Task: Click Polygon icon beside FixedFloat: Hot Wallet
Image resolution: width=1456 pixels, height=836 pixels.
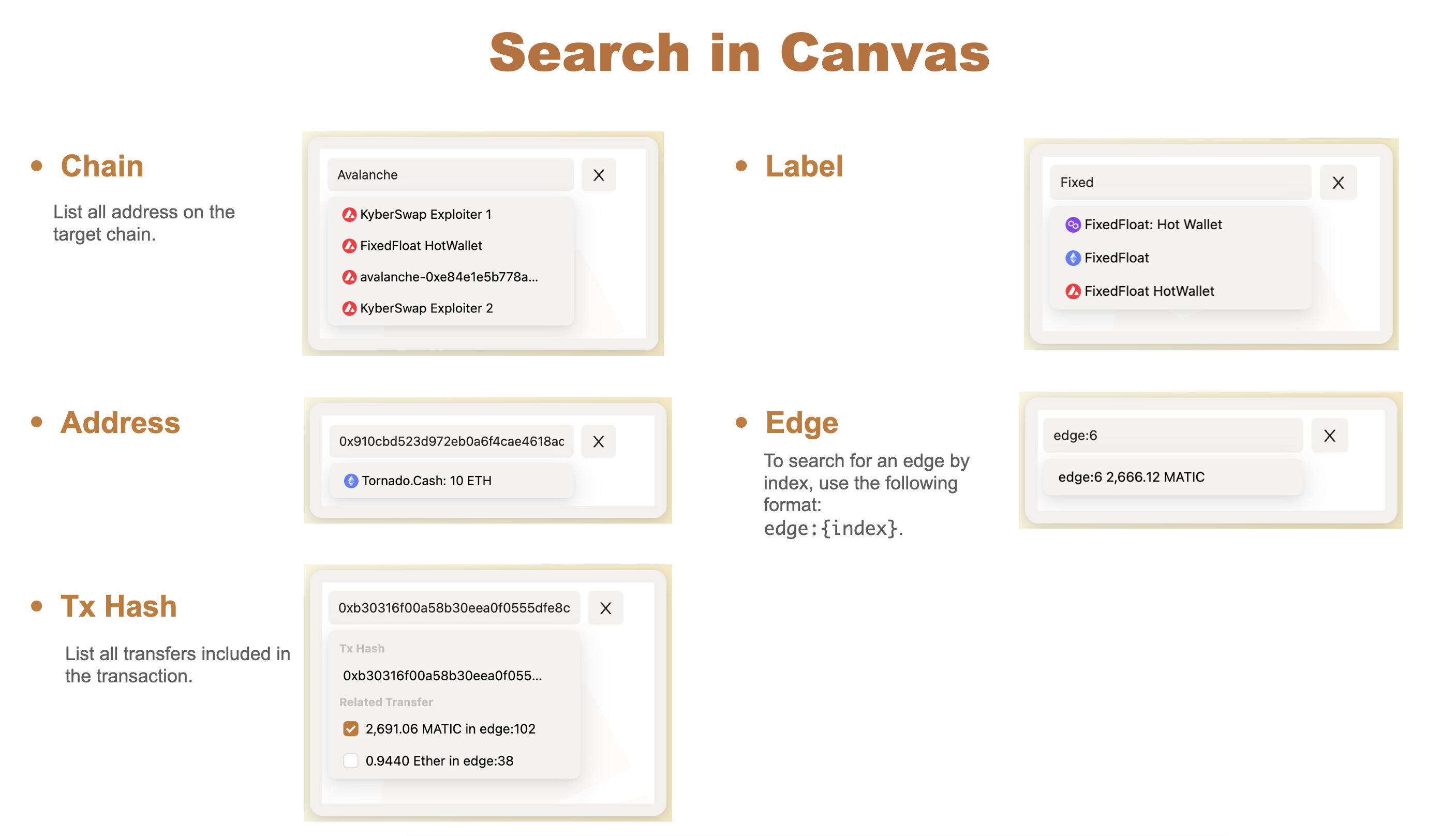Action: pyautogui.click(x=1072, y=225)
